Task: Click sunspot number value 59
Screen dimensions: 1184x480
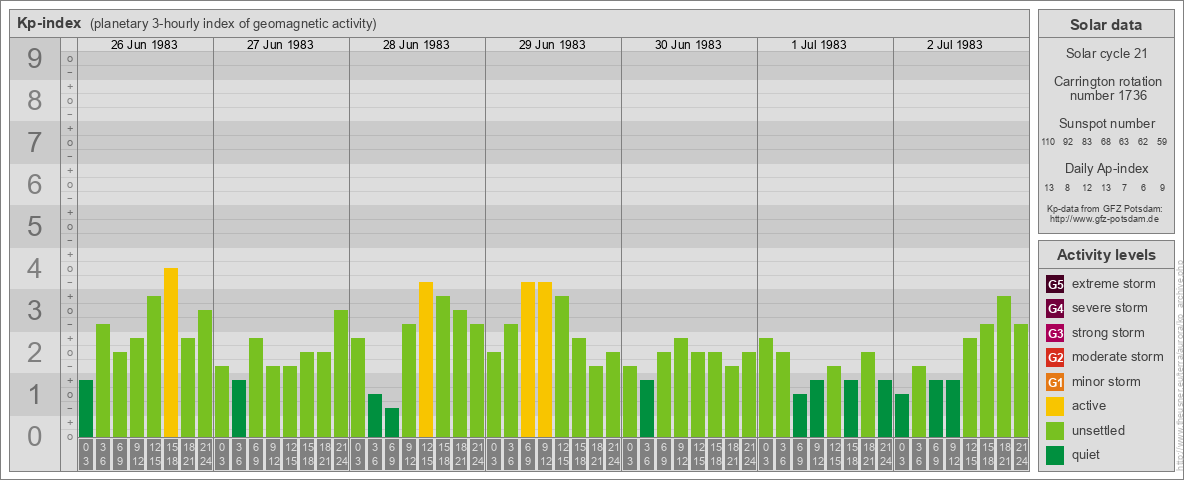Action: point(1162,142)
